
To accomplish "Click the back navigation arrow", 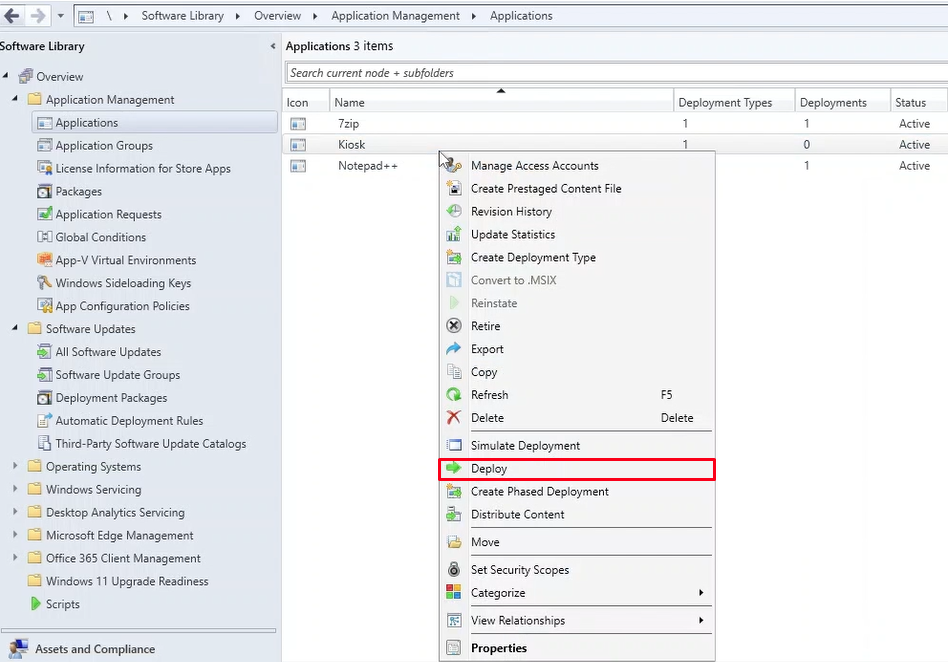I will coord(12,16).
